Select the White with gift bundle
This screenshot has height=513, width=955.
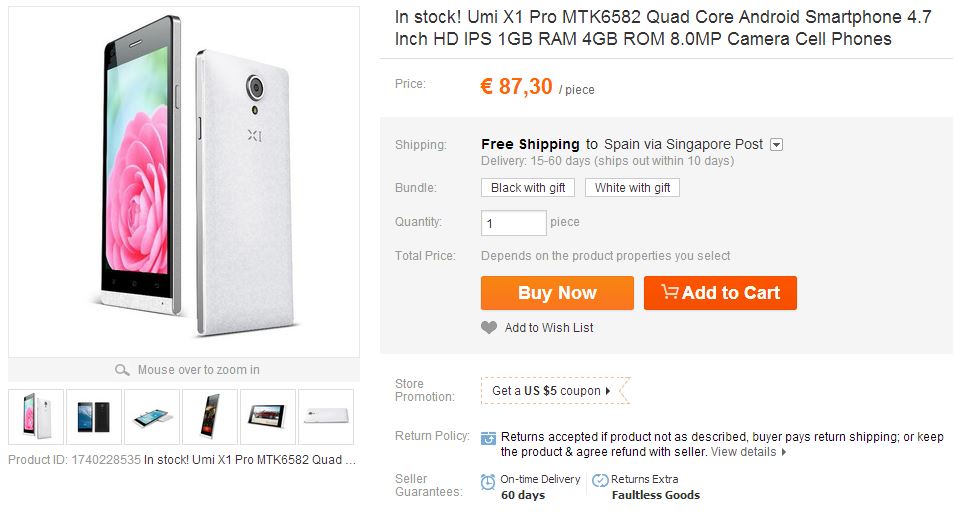tap(632, 188)
